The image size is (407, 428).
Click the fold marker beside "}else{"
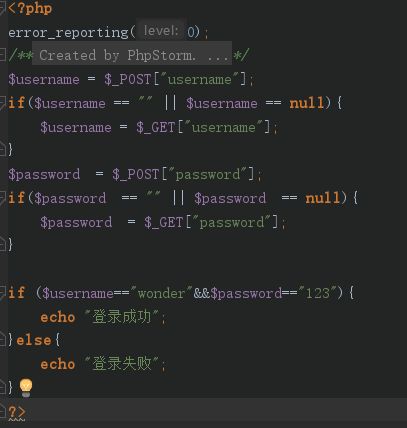(2, 340)
